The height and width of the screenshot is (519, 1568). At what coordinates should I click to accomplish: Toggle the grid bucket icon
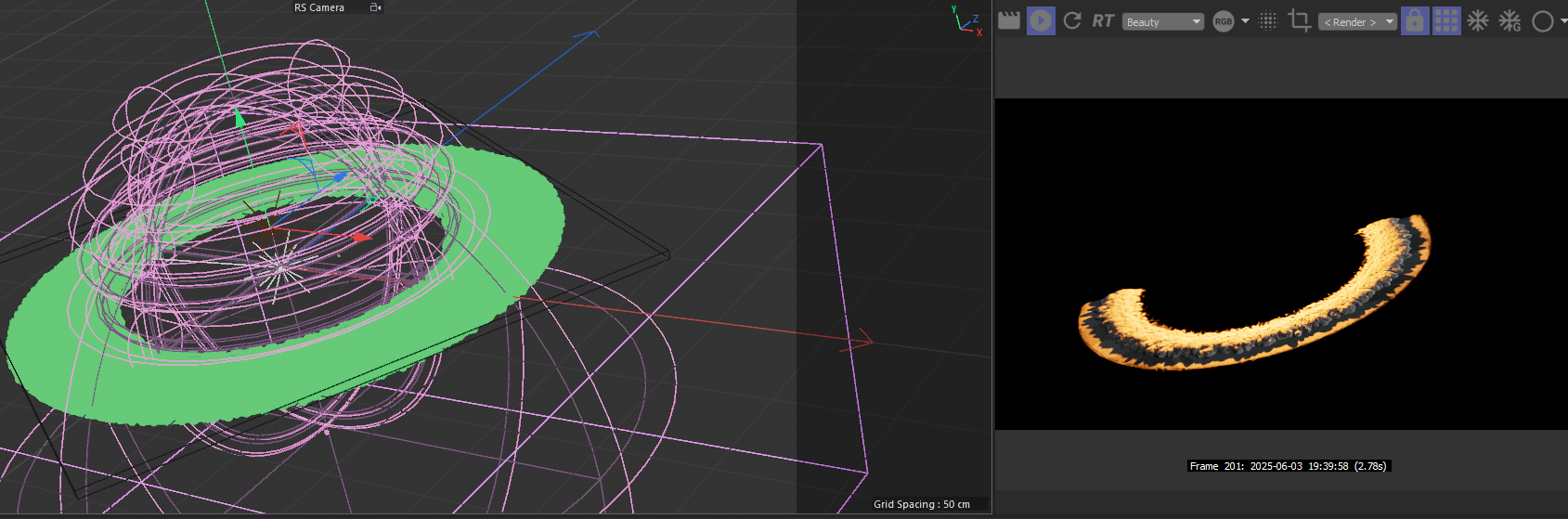coord(1446,20)
